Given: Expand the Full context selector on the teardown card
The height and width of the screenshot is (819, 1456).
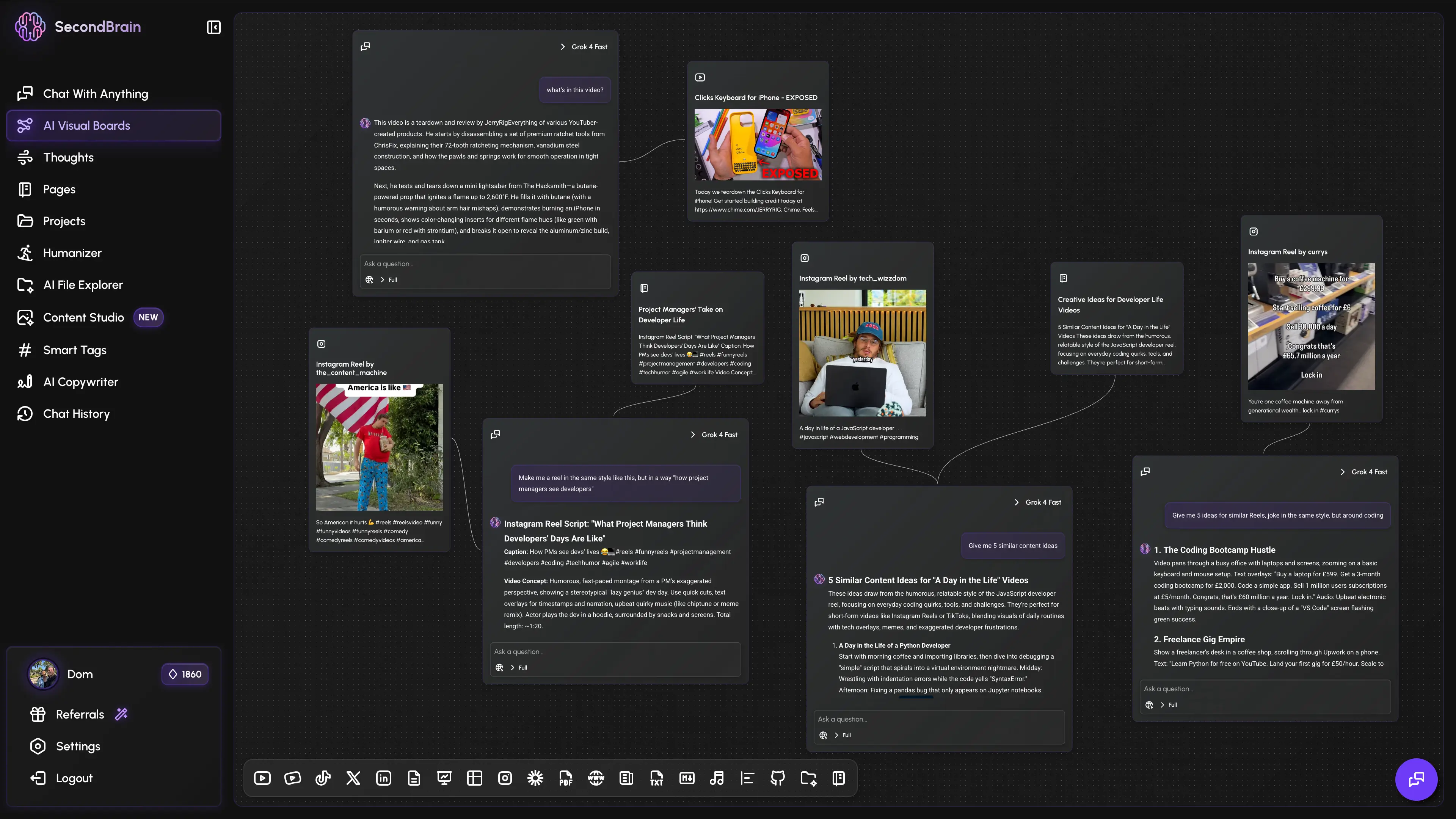Looking at the screenshot, I should click(389, 279).
